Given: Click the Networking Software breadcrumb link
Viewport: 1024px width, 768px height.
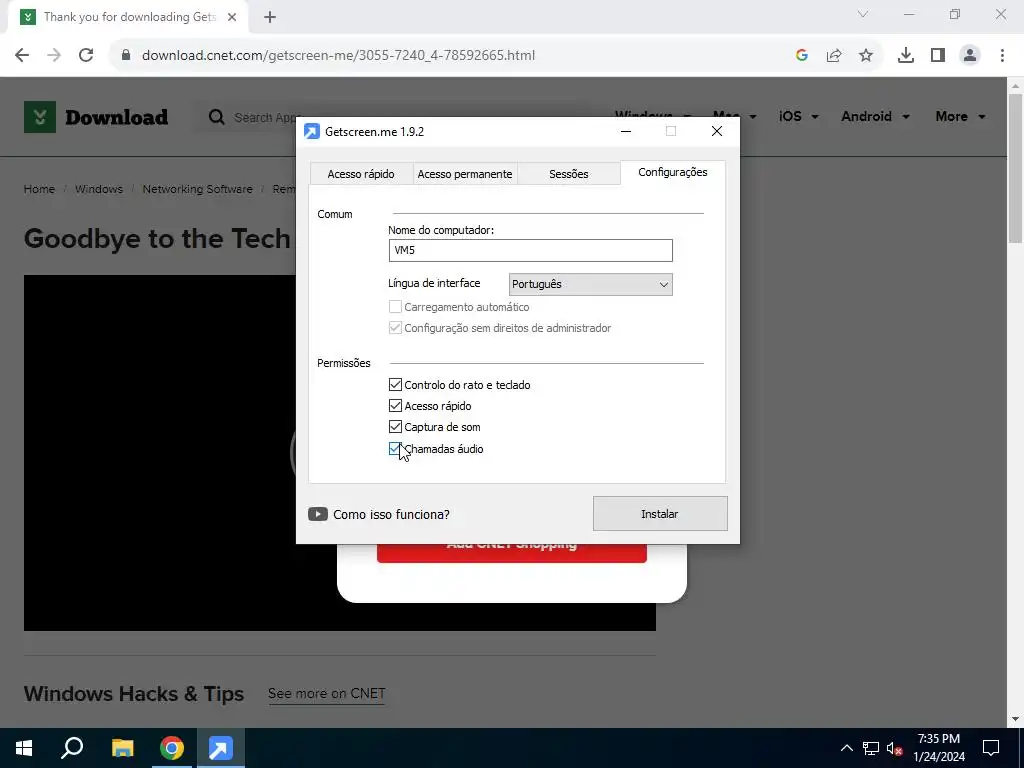Looking at the screenshot, I should [x=197, y=189].
